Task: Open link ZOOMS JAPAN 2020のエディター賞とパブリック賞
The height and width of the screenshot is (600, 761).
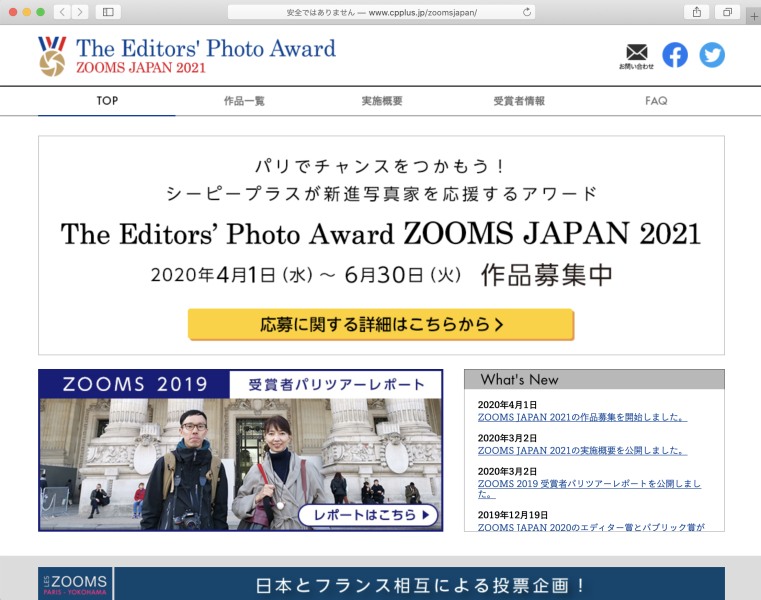Action: tap(591, 527)
